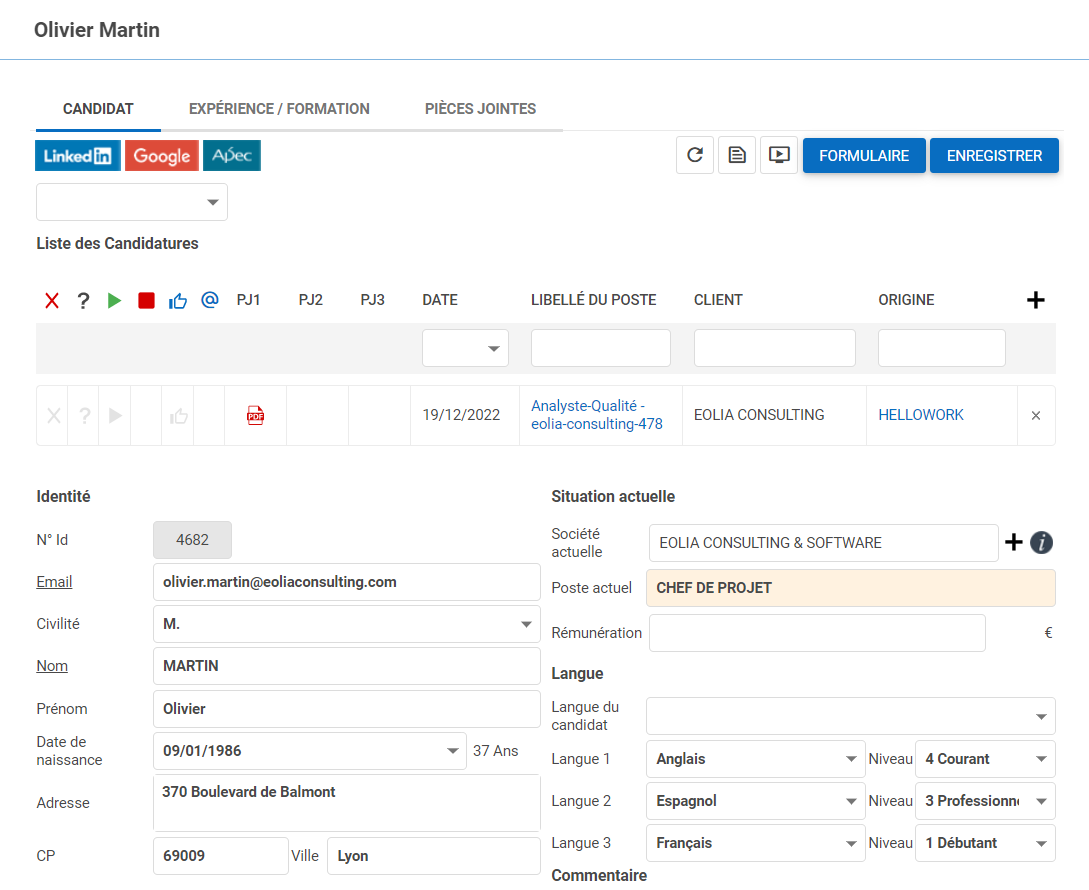Open the Pièces jointes tab

[480, 109]
